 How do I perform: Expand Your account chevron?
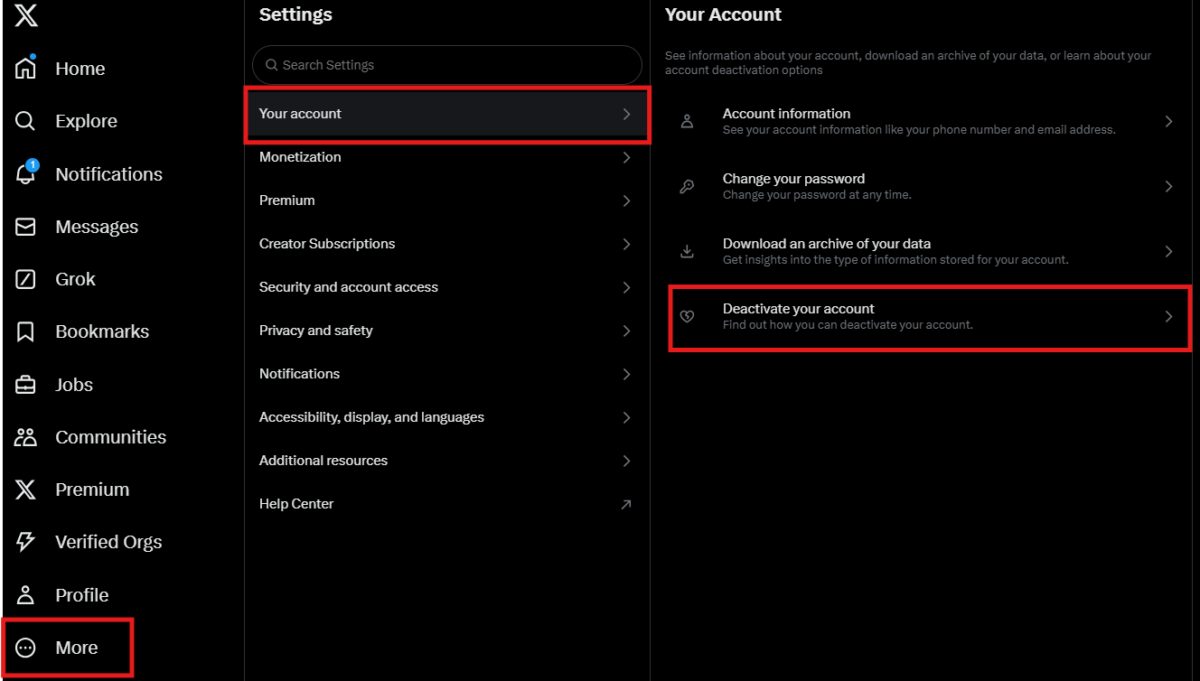pos(626,114)
